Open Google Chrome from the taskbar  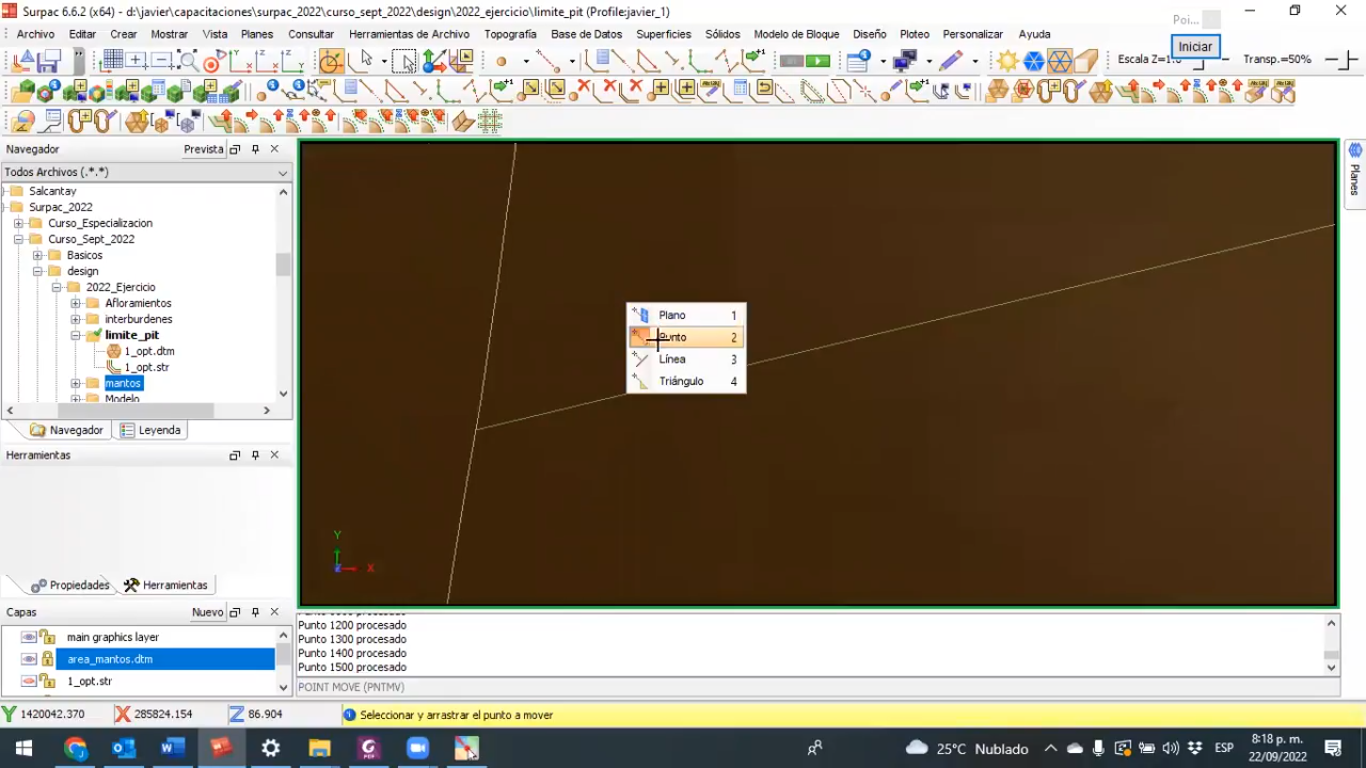(x=75, y=748)
